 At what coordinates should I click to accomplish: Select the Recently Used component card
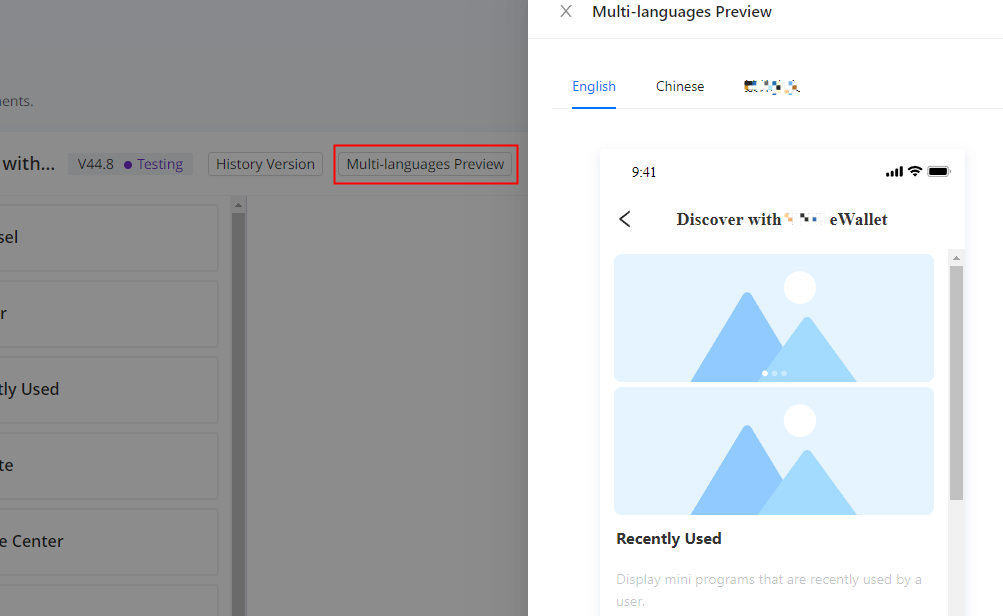click(109, 390)
